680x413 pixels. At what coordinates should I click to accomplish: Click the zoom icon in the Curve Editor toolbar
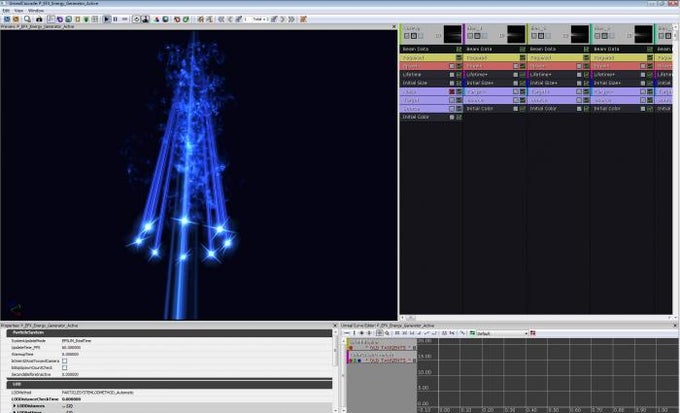click(x=387, y=333)
